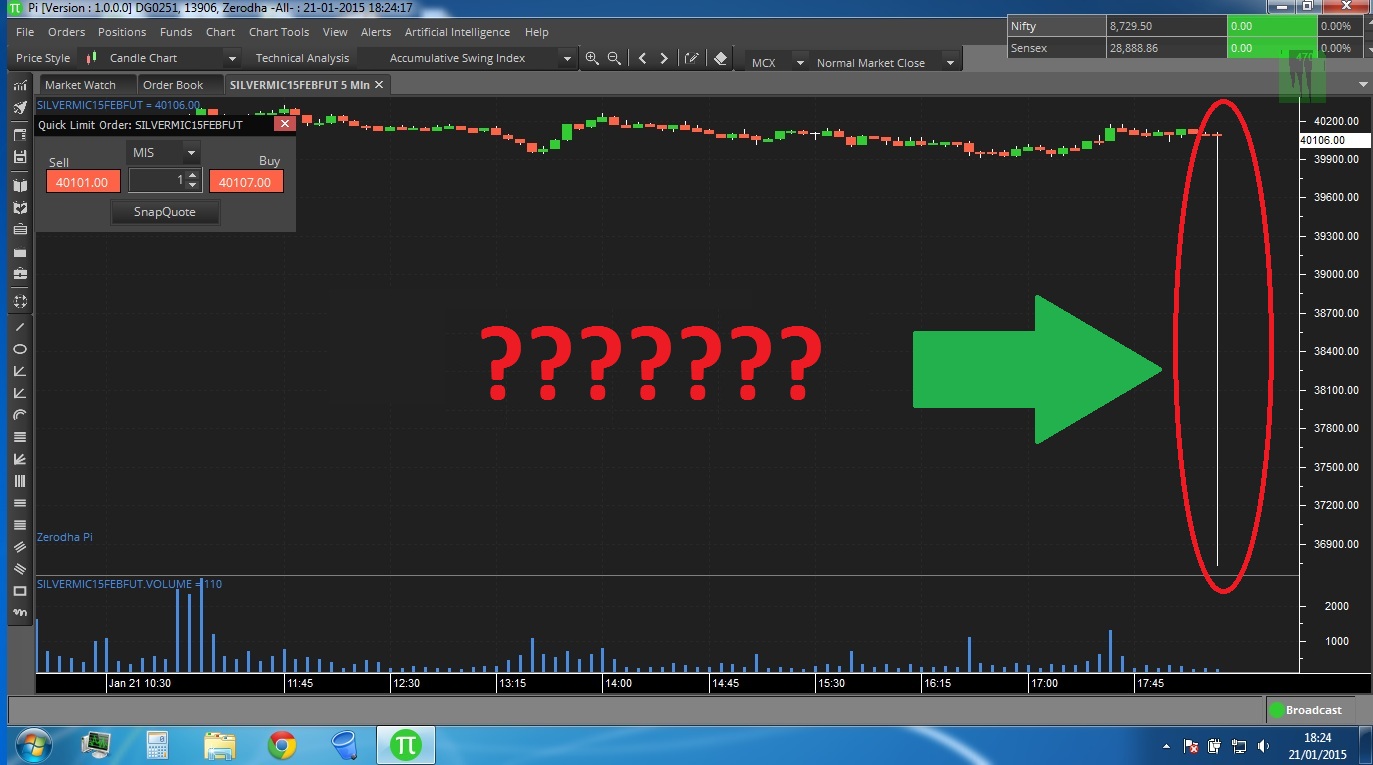Click the SILVERMIC15FEBFUT.VOLUME label
This screenshot has height=765, width=1373.
tap(129, 583)
